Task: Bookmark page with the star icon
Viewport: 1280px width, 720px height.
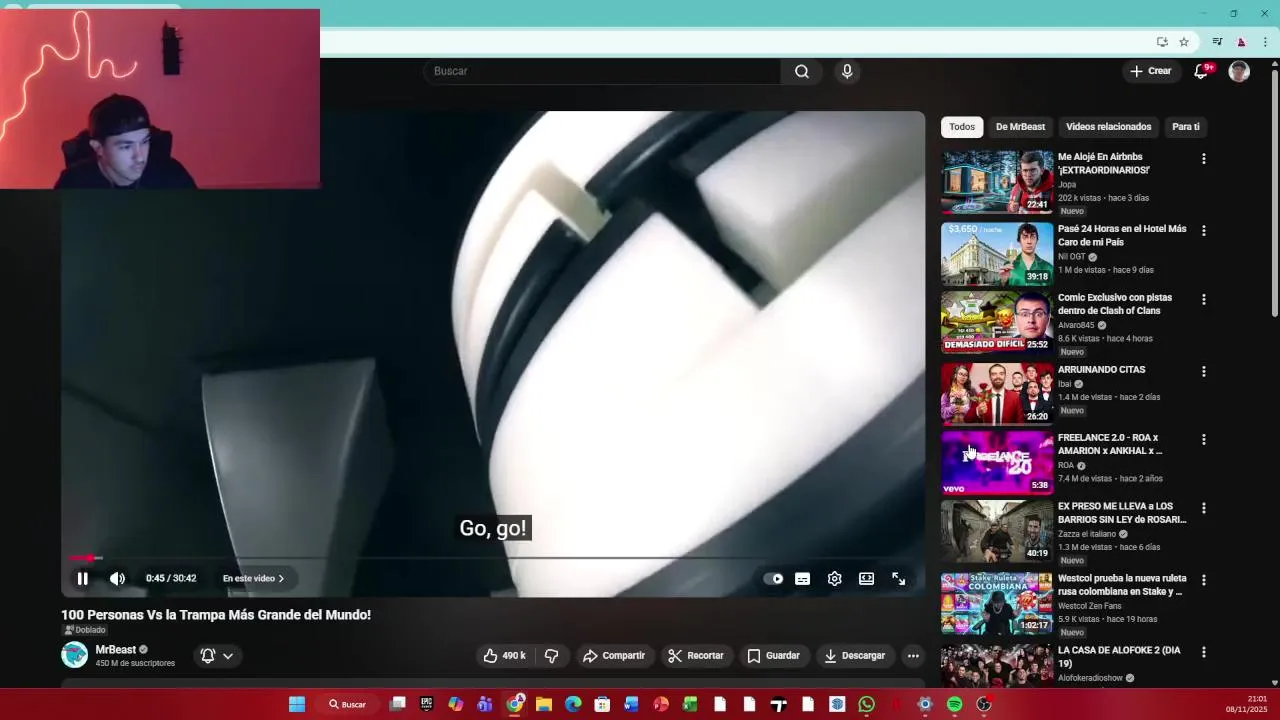Action: (1184, 42)
